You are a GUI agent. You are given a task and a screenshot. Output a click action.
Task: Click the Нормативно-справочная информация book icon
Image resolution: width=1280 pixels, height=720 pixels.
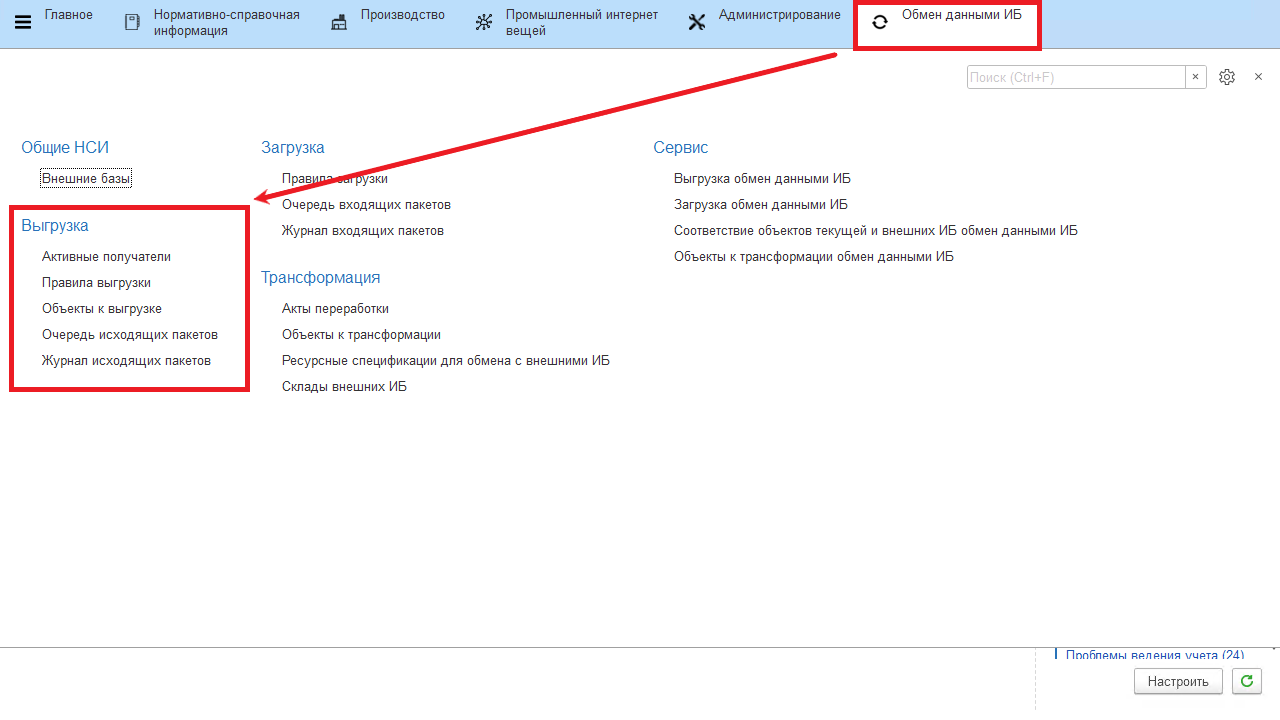pyautogui.click(x=132, y=22)
